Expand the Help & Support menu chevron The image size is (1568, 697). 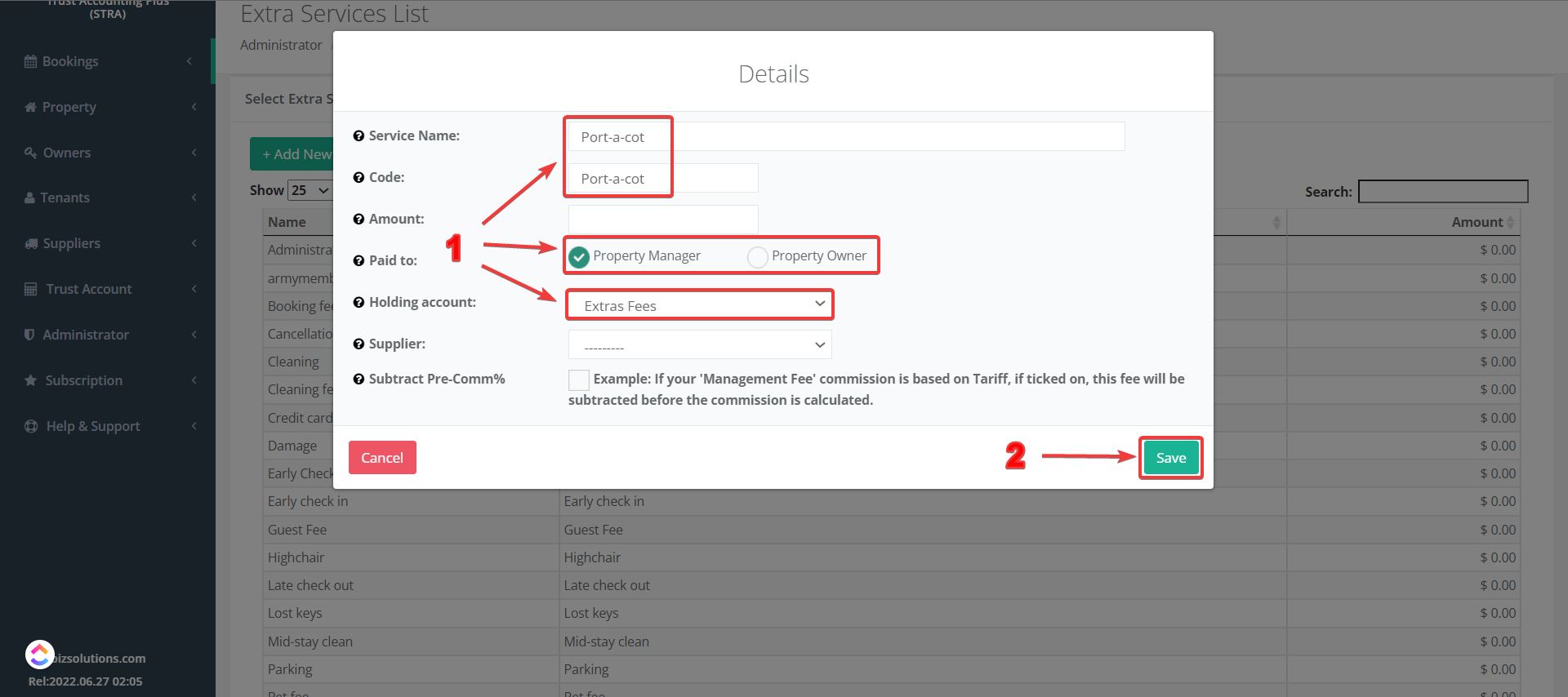coord(194,426)
